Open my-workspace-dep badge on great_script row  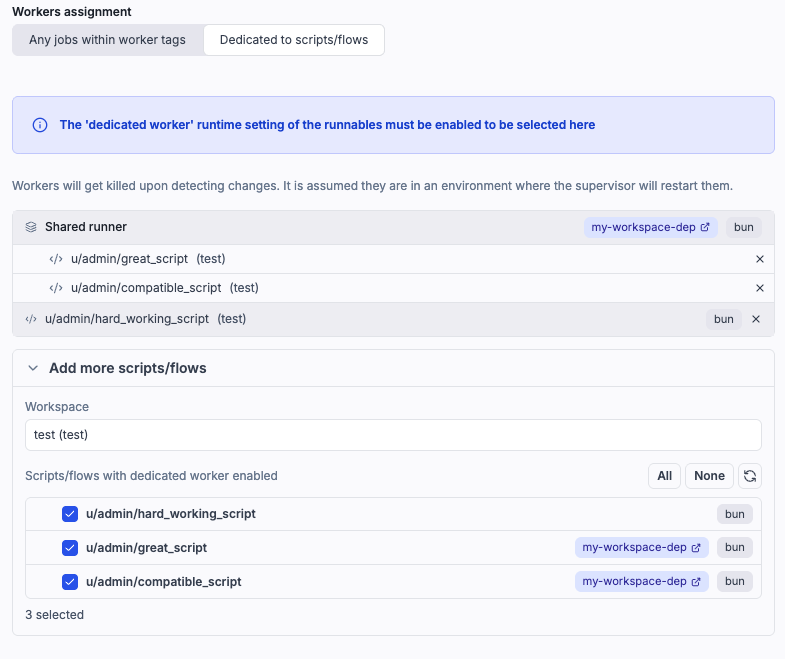(641, 548)
